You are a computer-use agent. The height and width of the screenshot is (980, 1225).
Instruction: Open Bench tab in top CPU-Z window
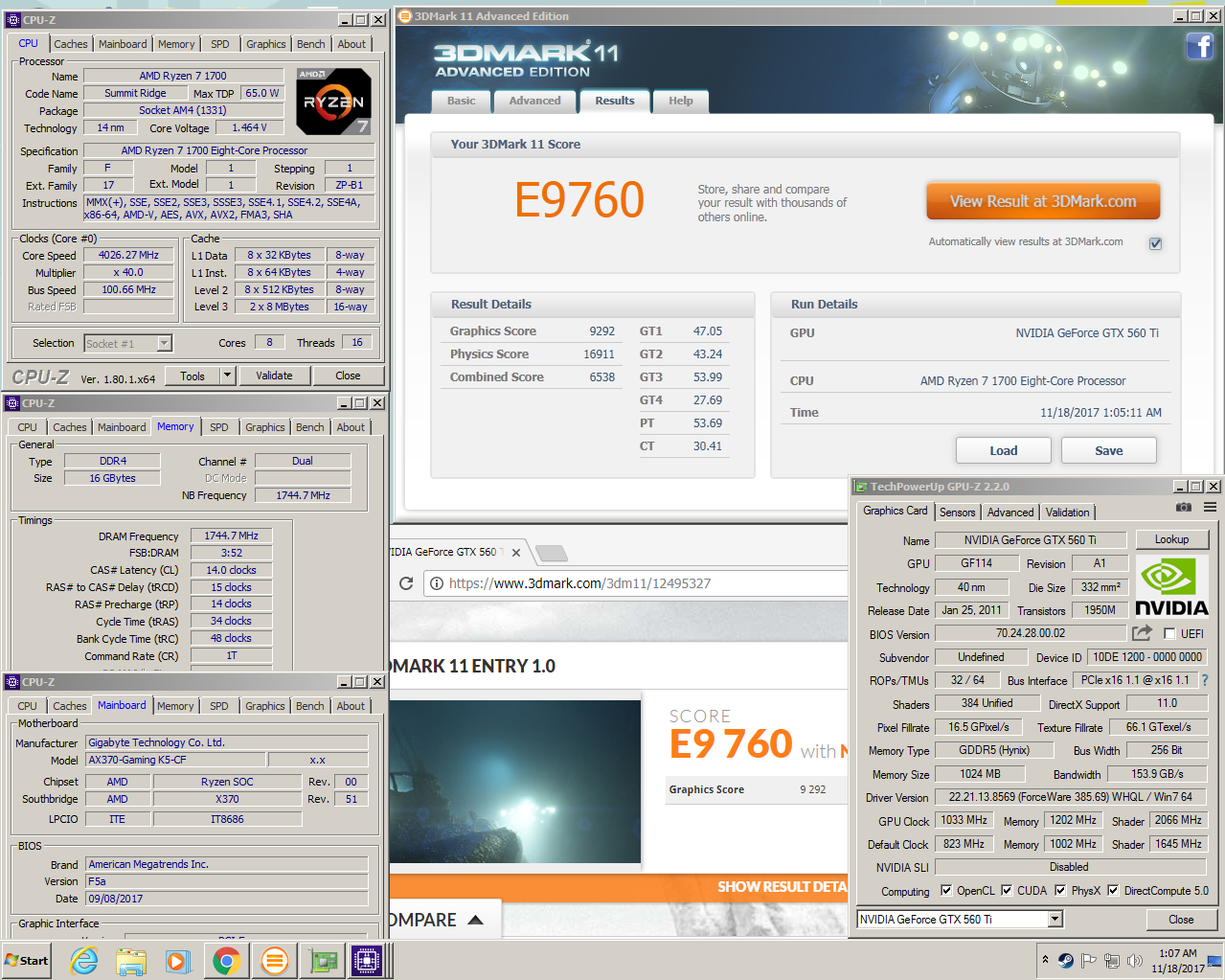pos(310,44)
